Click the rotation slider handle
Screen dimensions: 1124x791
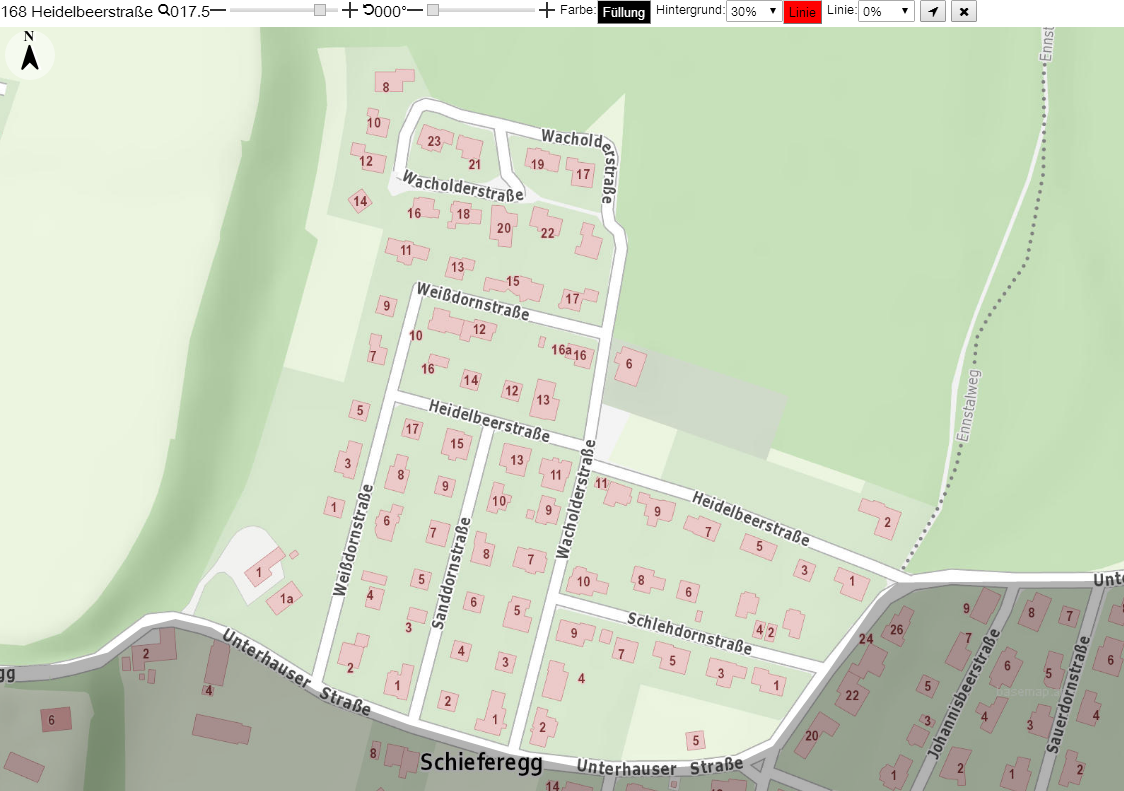433,10
